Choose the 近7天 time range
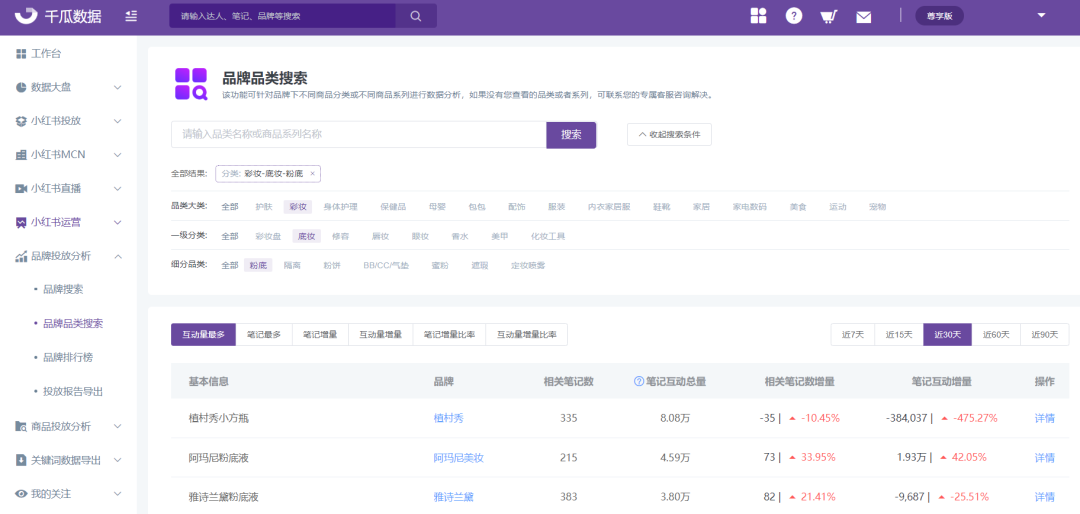 pyautogui.click(x=853, y=335)
